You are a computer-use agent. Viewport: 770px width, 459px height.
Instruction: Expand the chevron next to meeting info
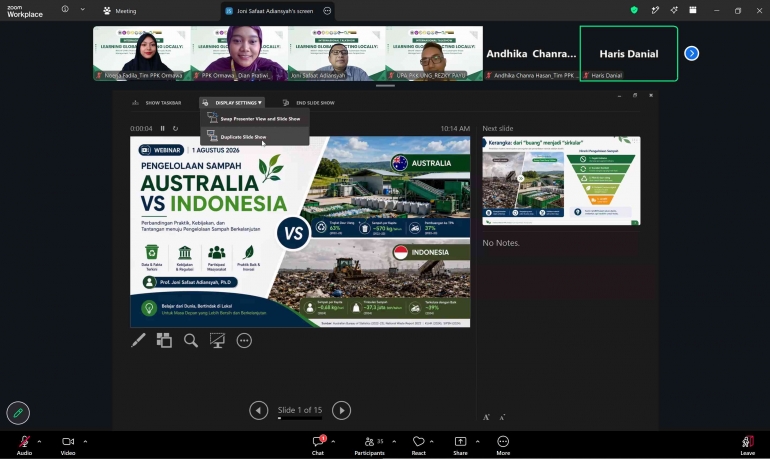click(82, 9)
